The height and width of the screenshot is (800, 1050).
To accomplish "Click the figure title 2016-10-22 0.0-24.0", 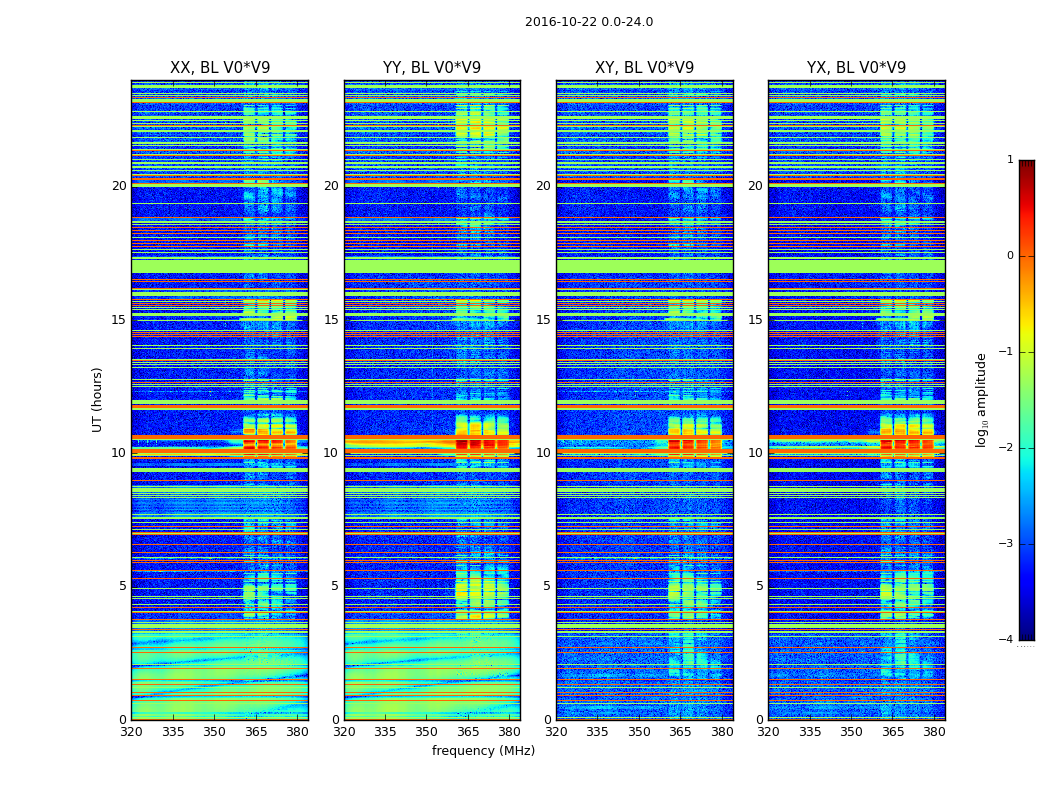I will pyautogui.click(x=589, y=22).
